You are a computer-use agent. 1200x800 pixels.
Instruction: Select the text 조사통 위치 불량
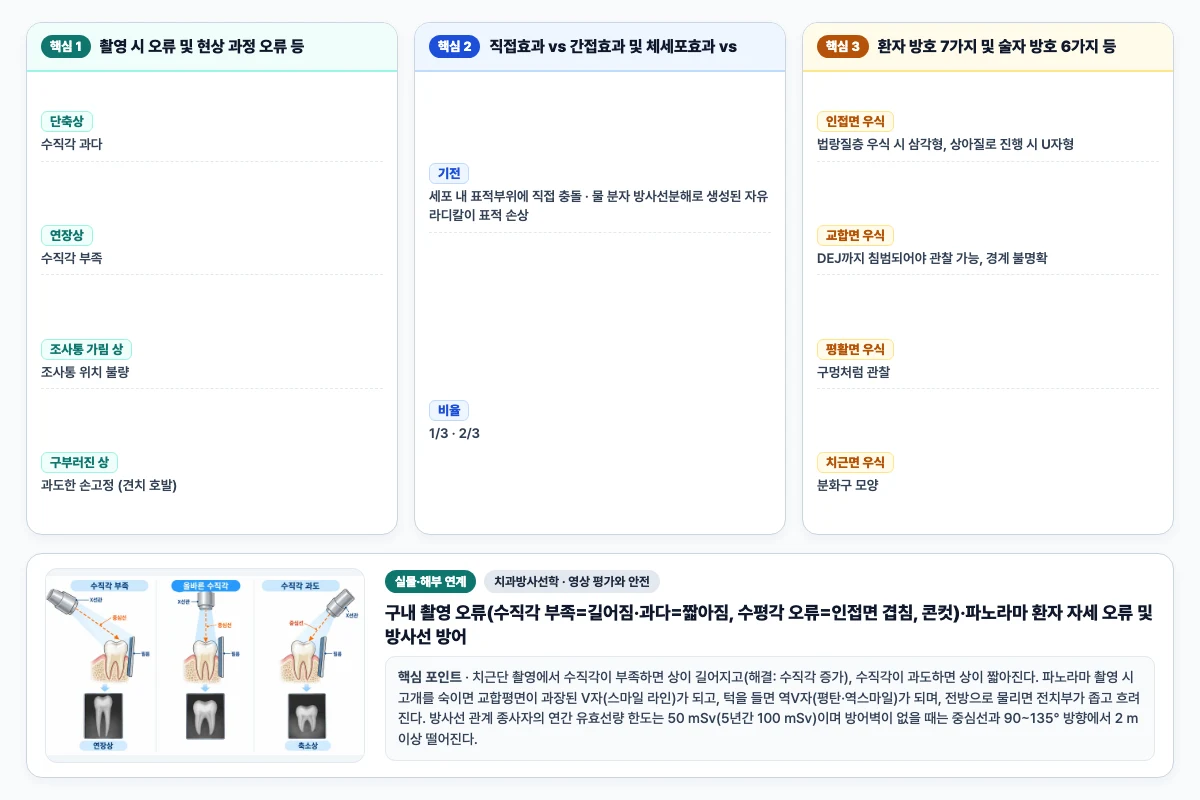(85, 372)
